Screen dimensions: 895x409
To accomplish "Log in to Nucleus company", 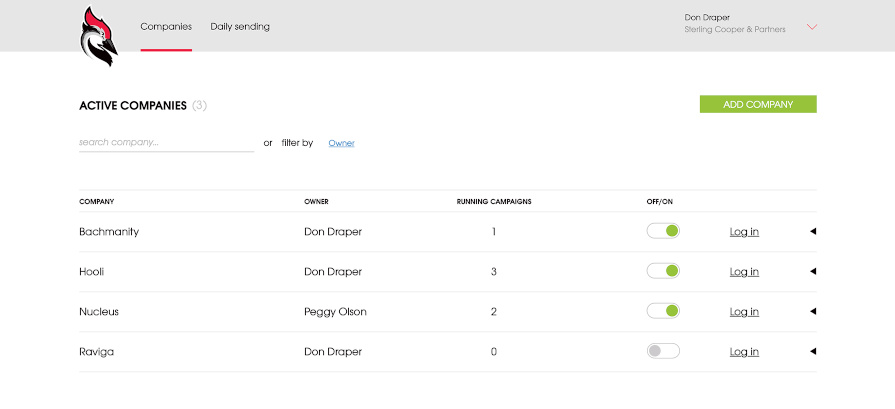I will 744,311.
